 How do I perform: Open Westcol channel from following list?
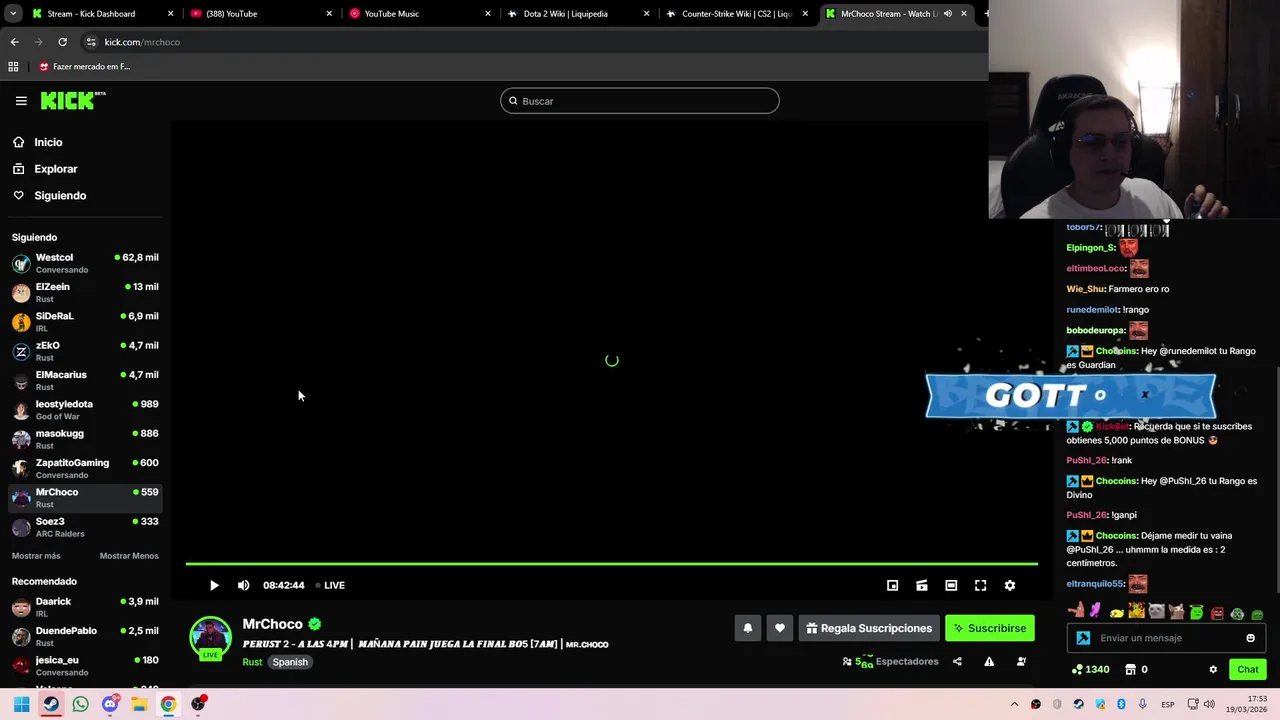(85, 263)
